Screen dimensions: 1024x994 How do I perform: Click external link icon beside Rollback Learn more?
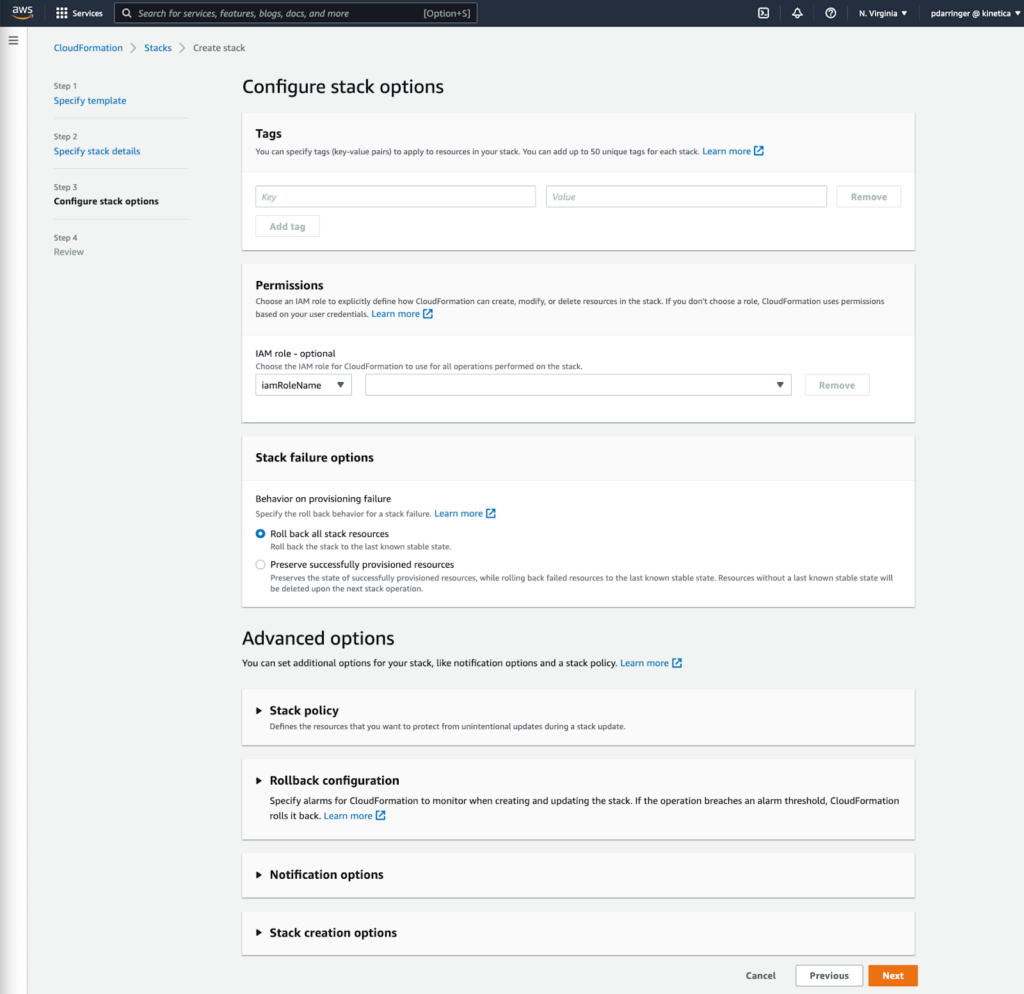(x=380, y=816)
